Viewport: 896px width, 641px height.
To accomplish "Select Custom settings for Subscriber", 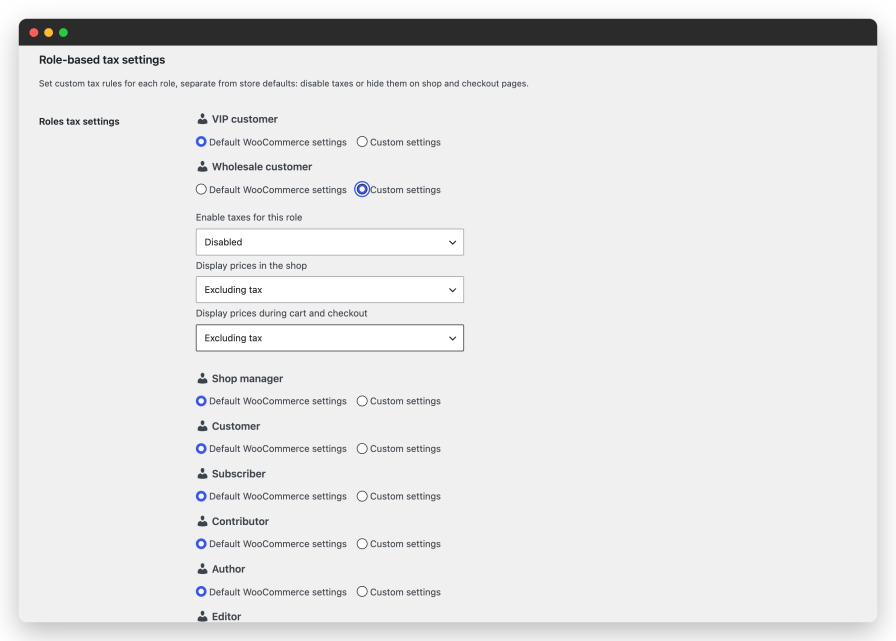I will [362, 496].
